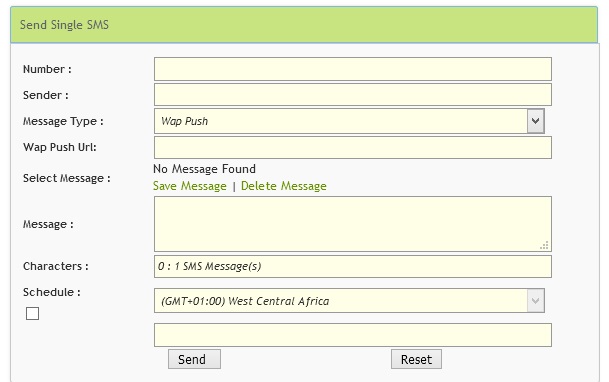Click the timezone dropdown chevron icon
Image resolution: width=609 pixels, height=382 pixels.
click(535, 300)
